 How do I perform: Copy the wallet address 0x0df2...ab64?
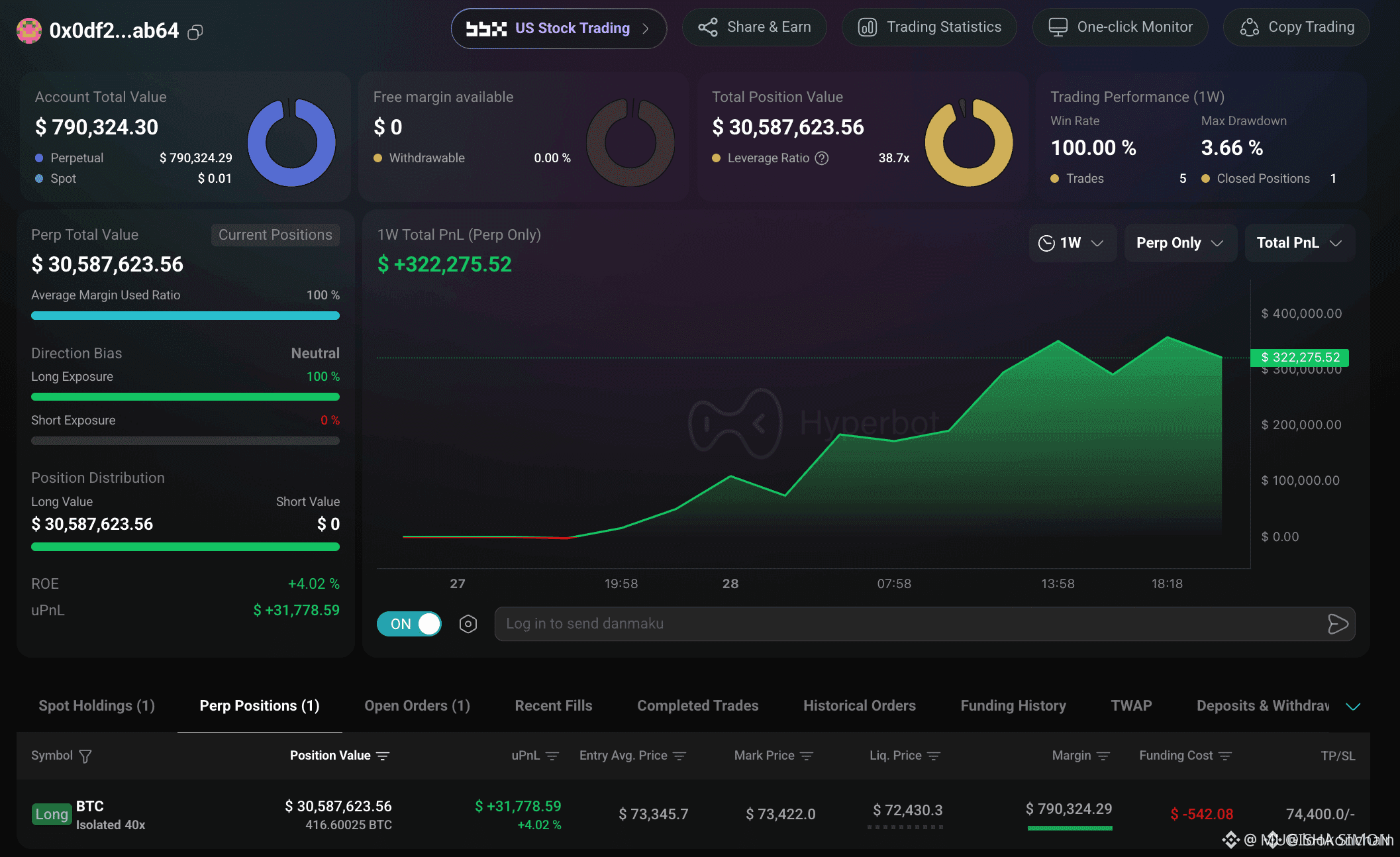tap(195, 31)
